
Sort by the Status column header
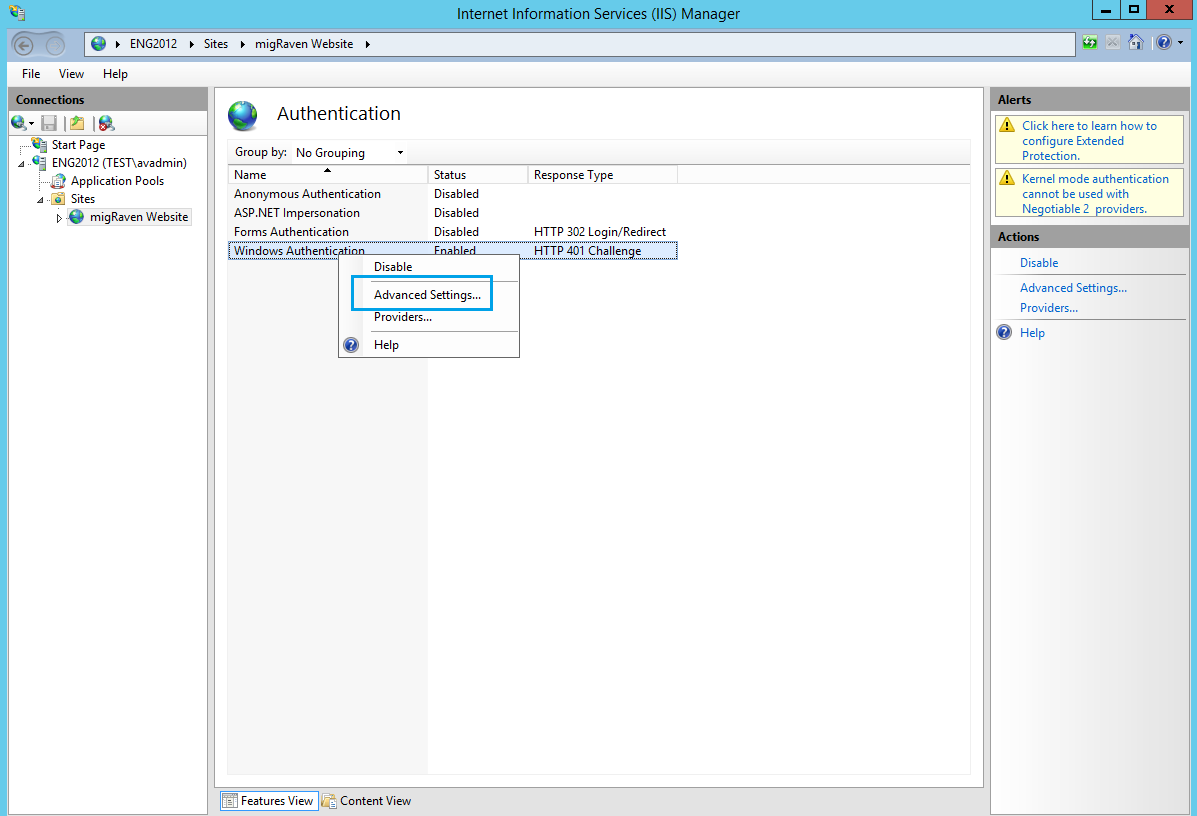coord(478,175)
